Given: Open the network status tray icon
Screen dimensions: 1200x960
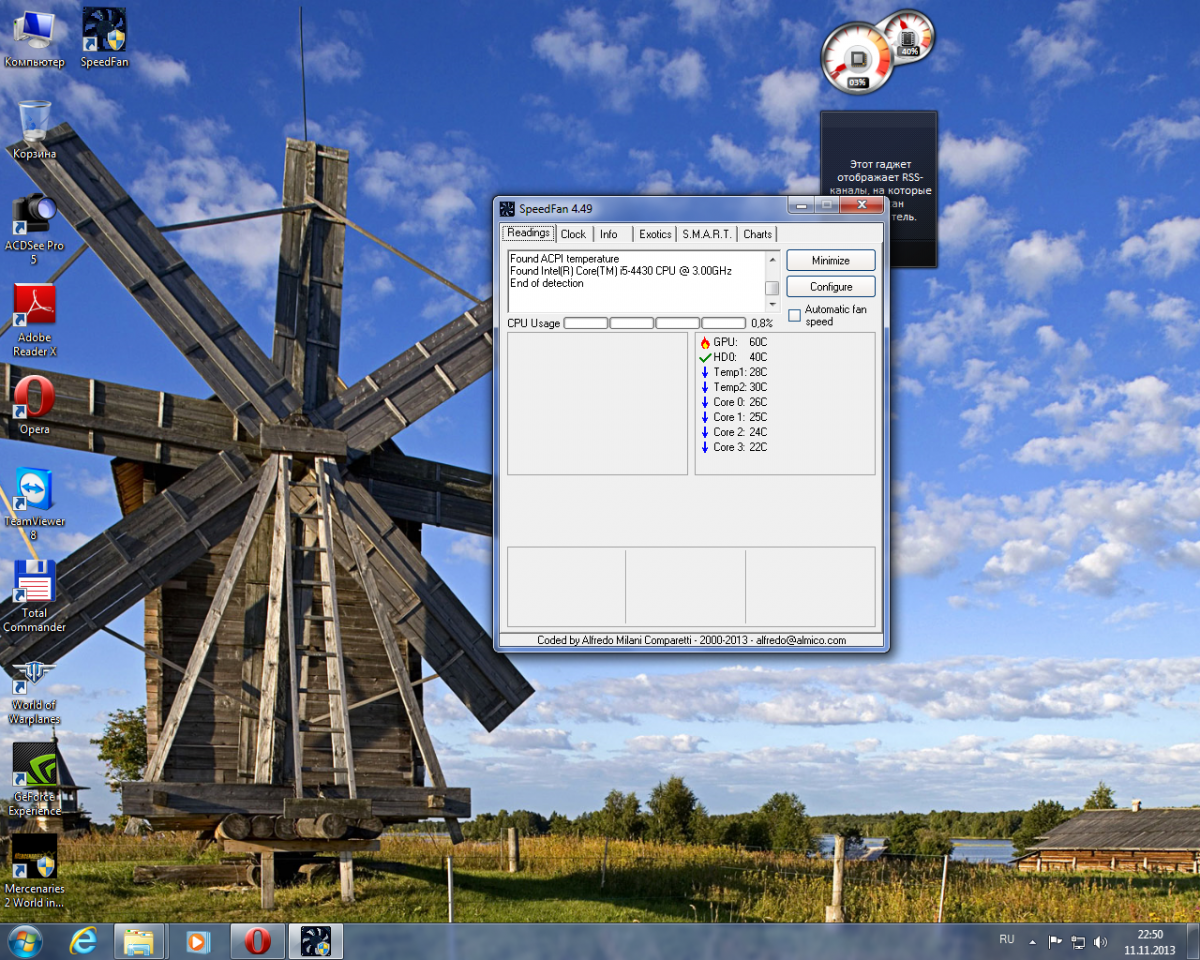Looking at the screenshot, I should 1078,941.
